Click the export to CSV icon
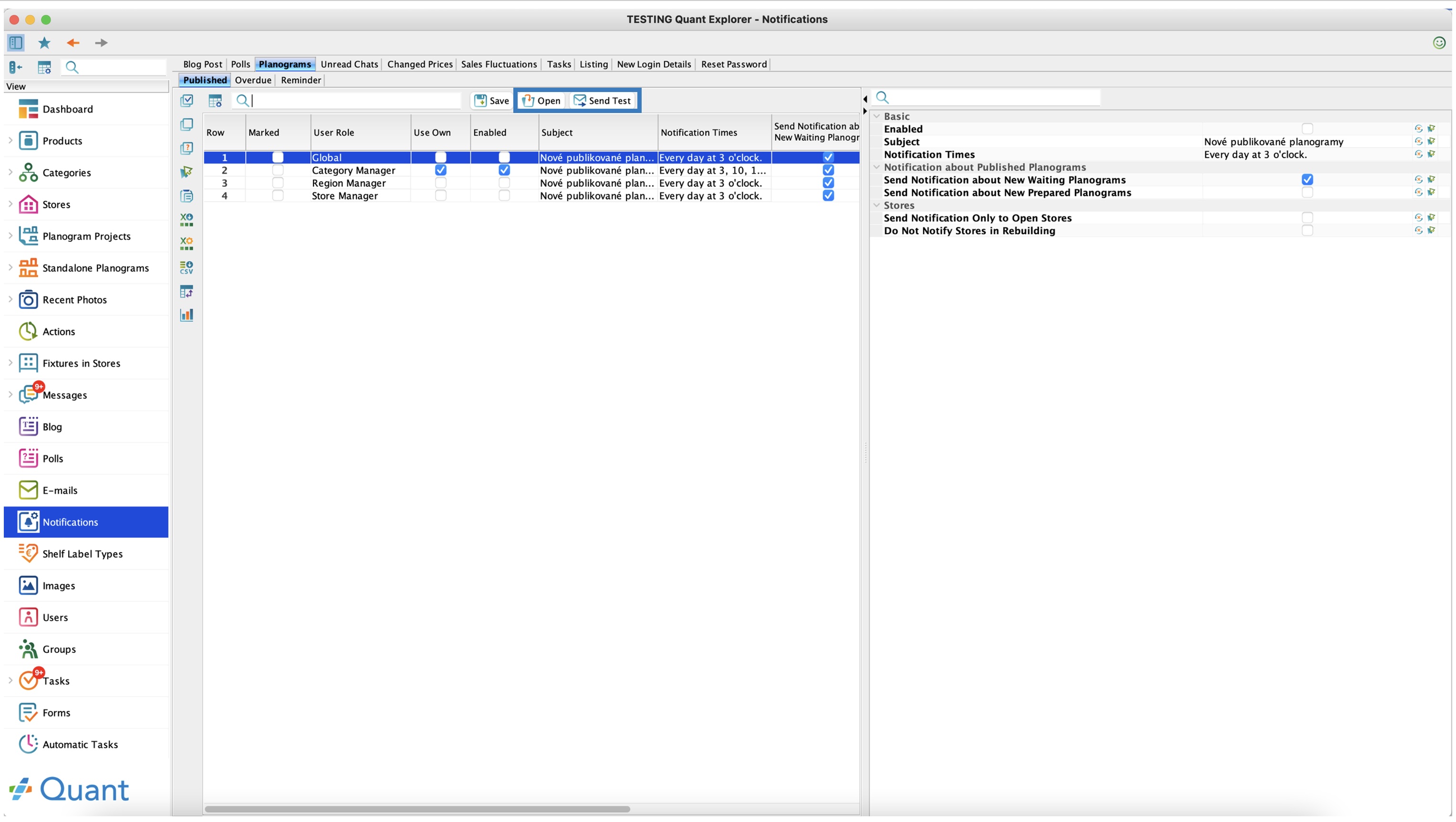The width and height of the screenshot is (1456, 822). point(187,267)
